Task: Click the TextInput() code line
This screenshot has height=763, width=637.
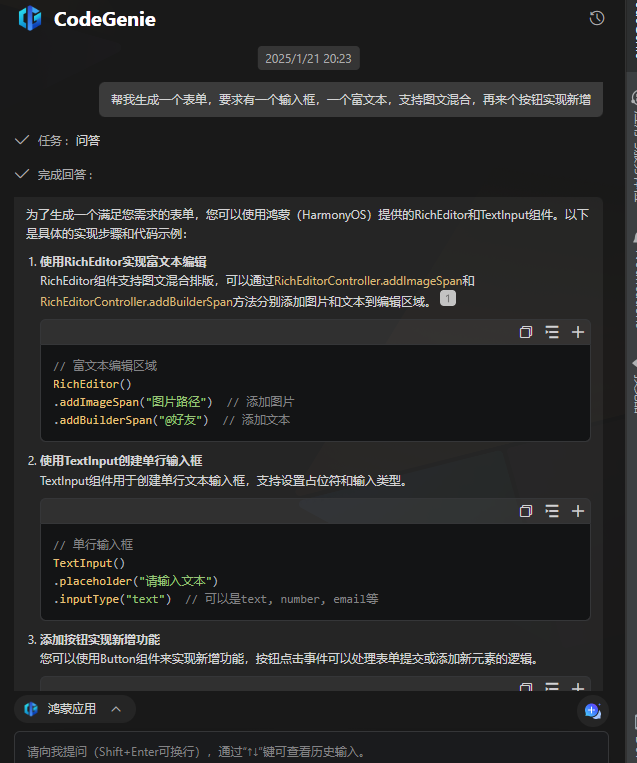Action: point(89,563)
